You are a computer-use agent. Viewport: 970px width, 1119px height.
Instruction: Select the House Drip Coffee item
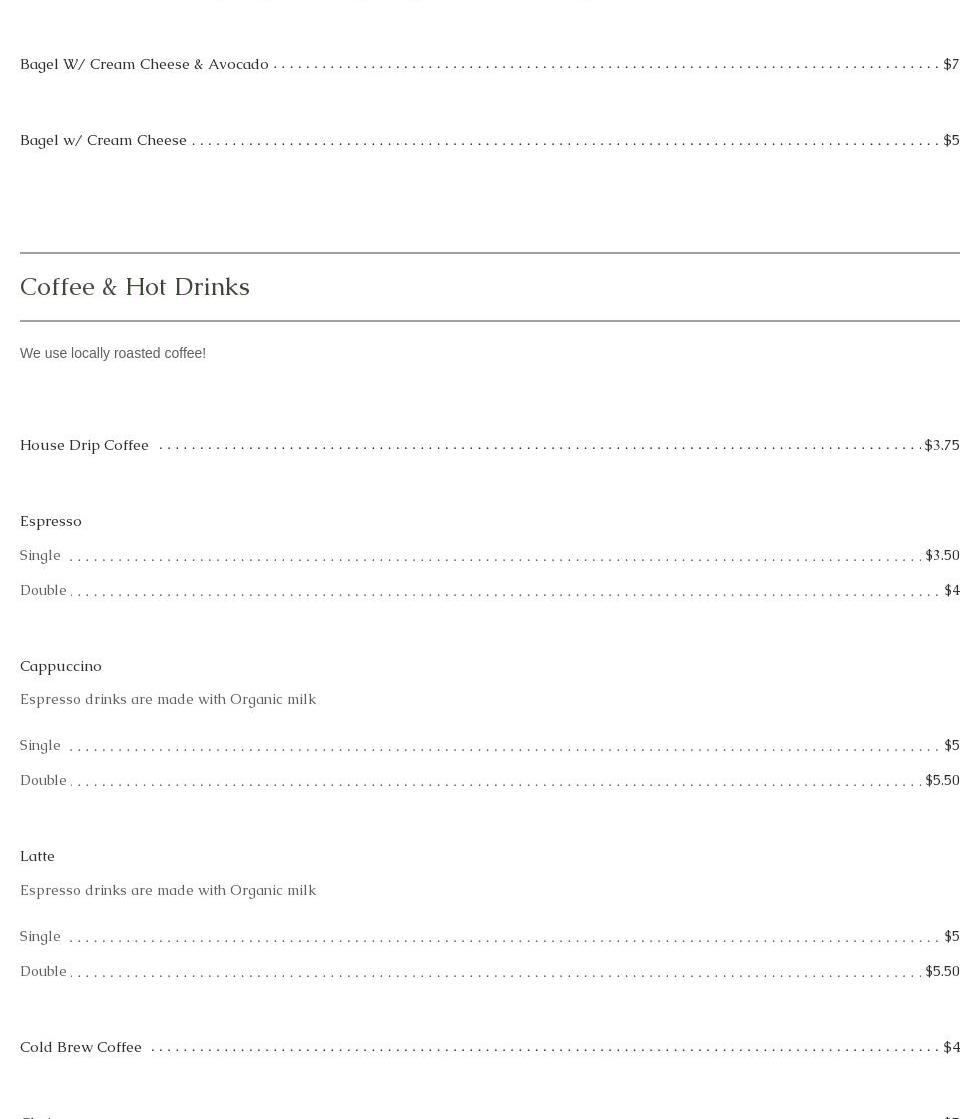84,445
